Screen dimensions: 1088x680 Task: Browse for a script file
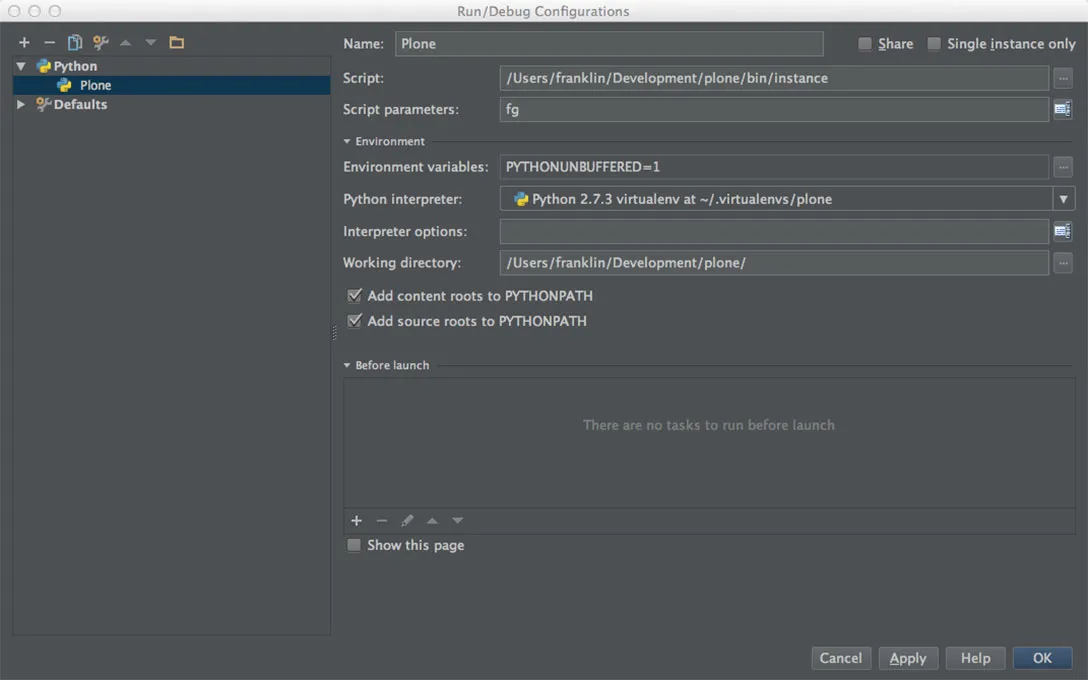click(x=1062, y=78)
